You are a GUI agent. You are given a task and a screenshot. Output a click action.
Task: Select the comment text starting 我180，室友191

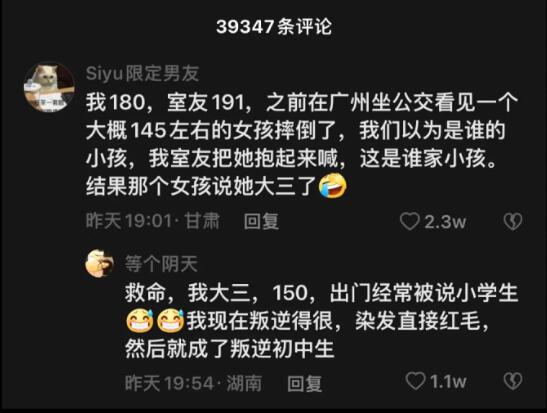click(x=302, y=145)
